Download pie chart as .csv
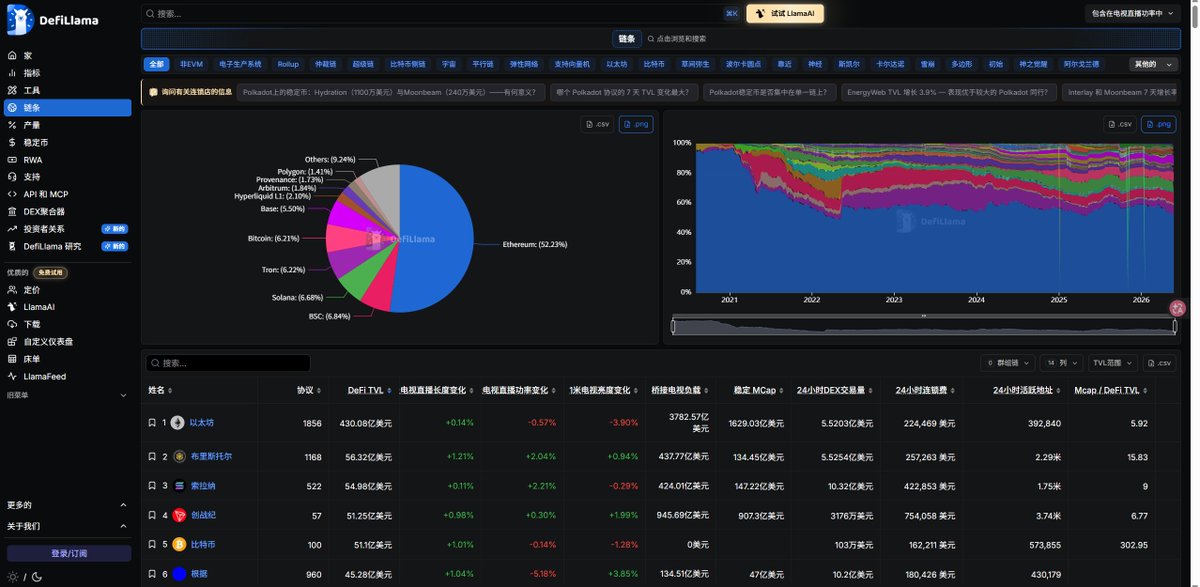Screen dimensions: 1200x587 (x=597, y=124)
